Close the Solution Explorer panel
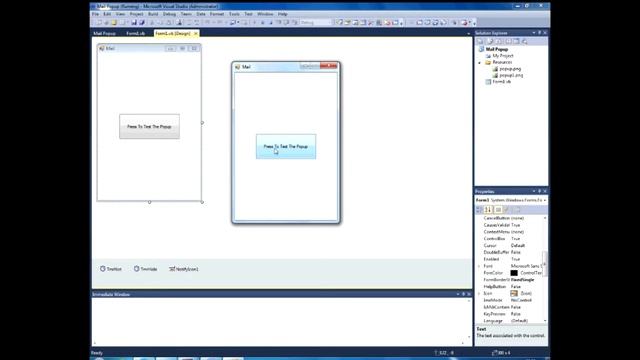 point(545,33)
